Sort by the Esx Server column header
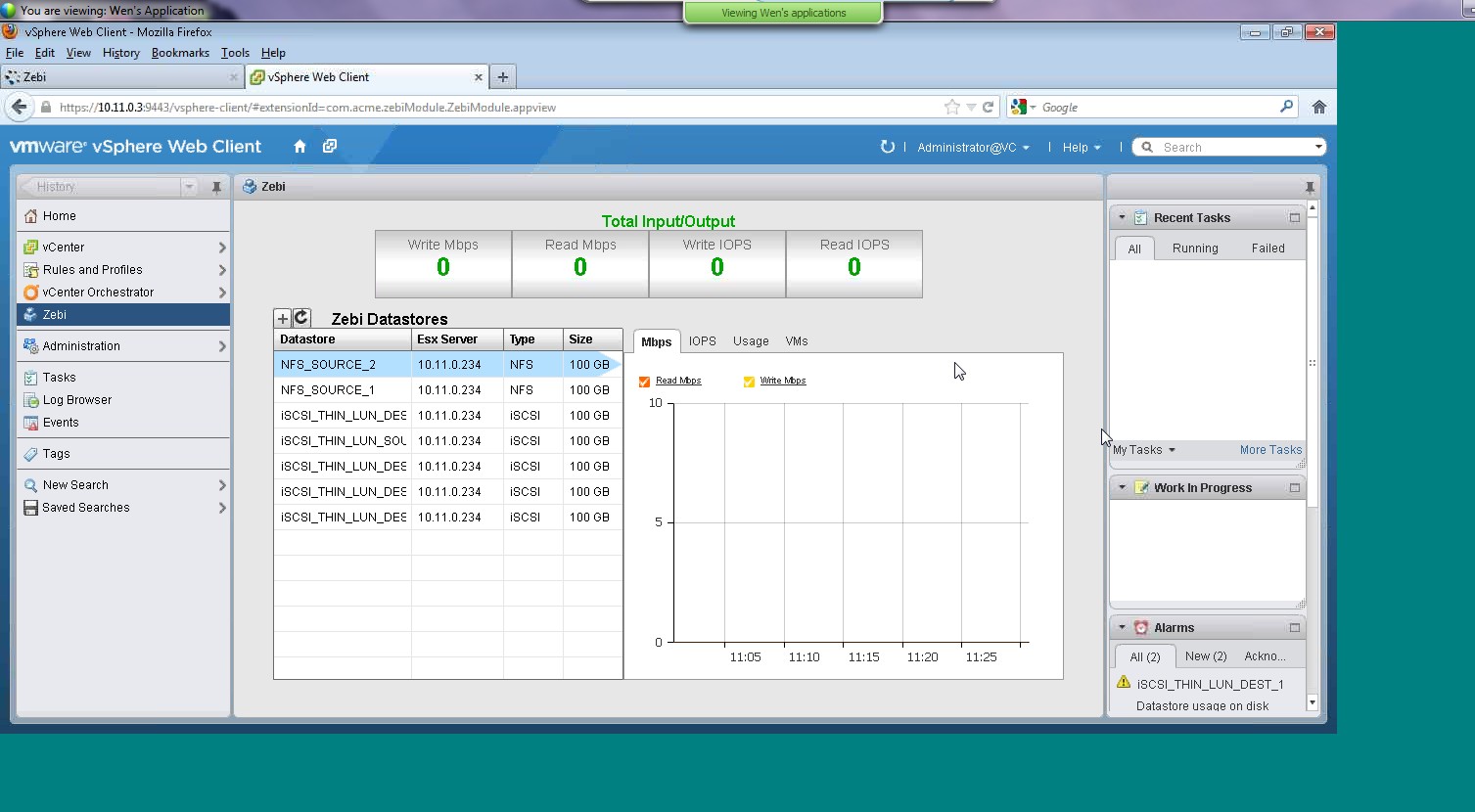 click(x=457, y=339)
